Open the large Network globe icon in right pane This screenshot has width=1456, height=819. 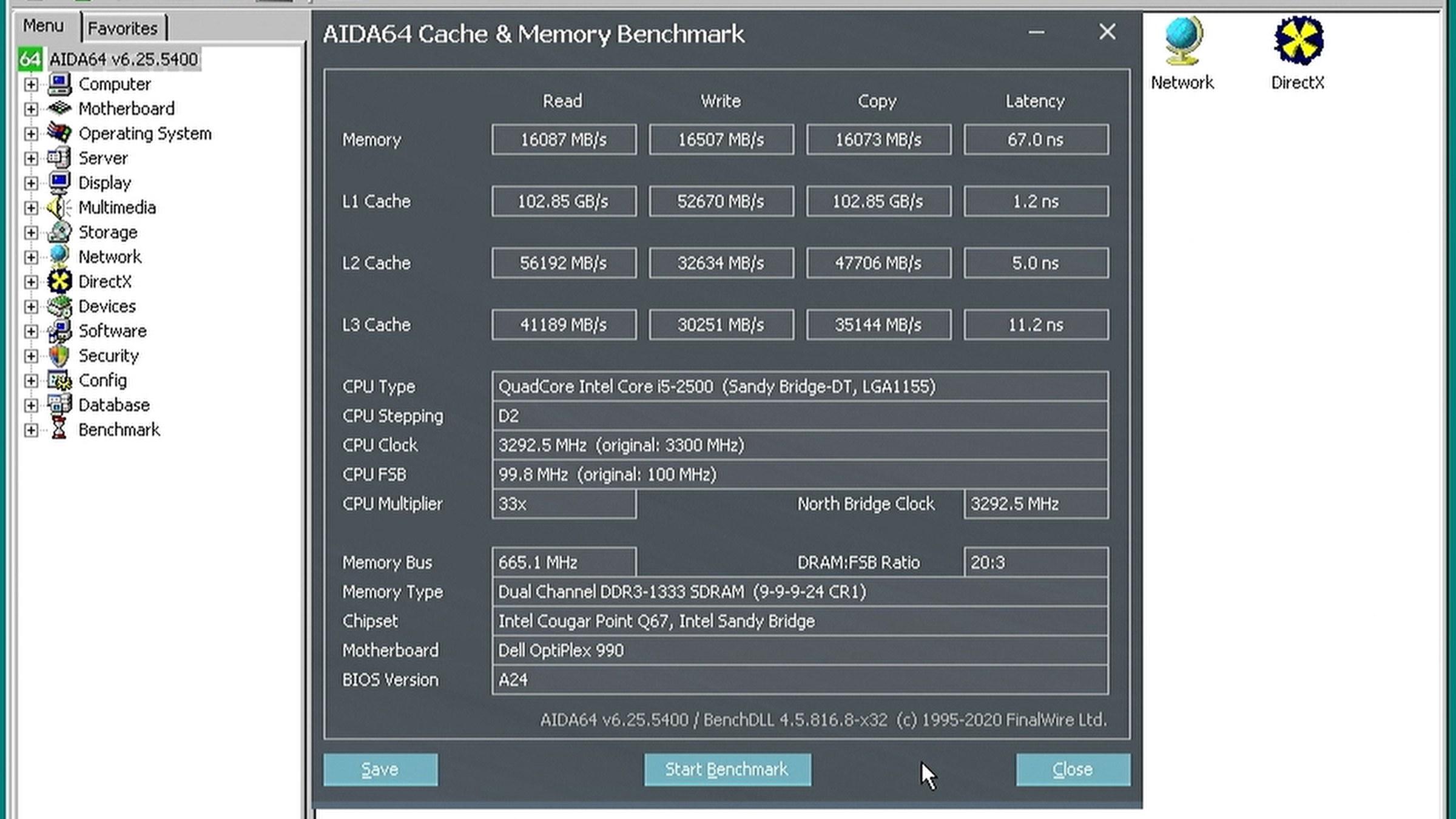coord(1182,41)
